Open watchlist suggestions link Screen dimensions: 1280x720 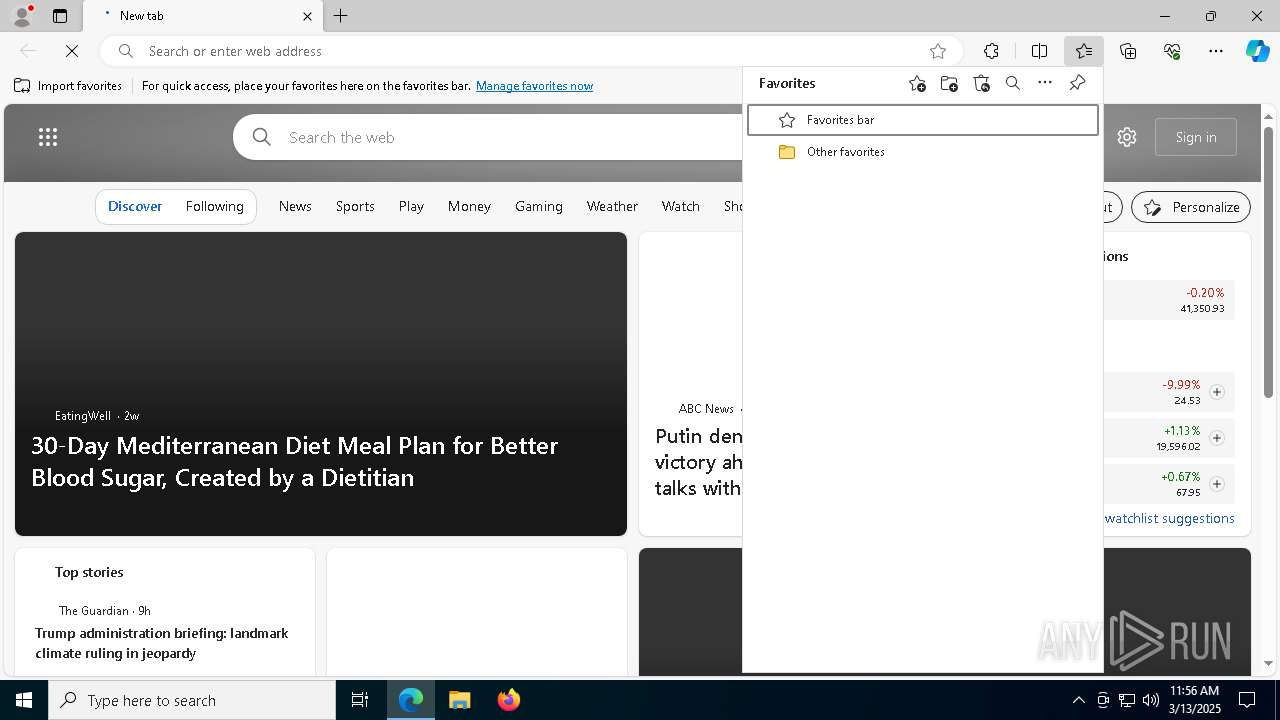(x=1170, y=518)
